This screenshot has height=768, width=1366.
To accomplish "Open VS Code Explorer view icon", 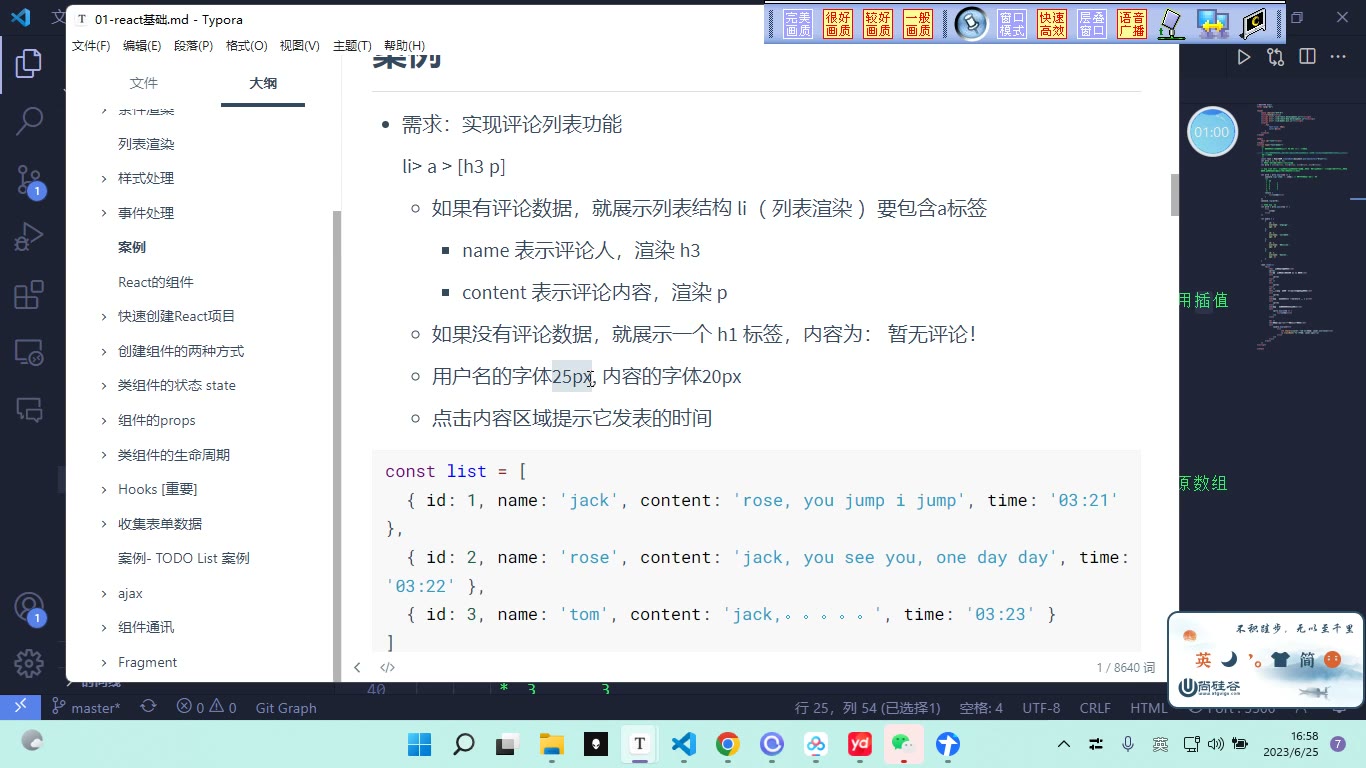I will (29, 63).
